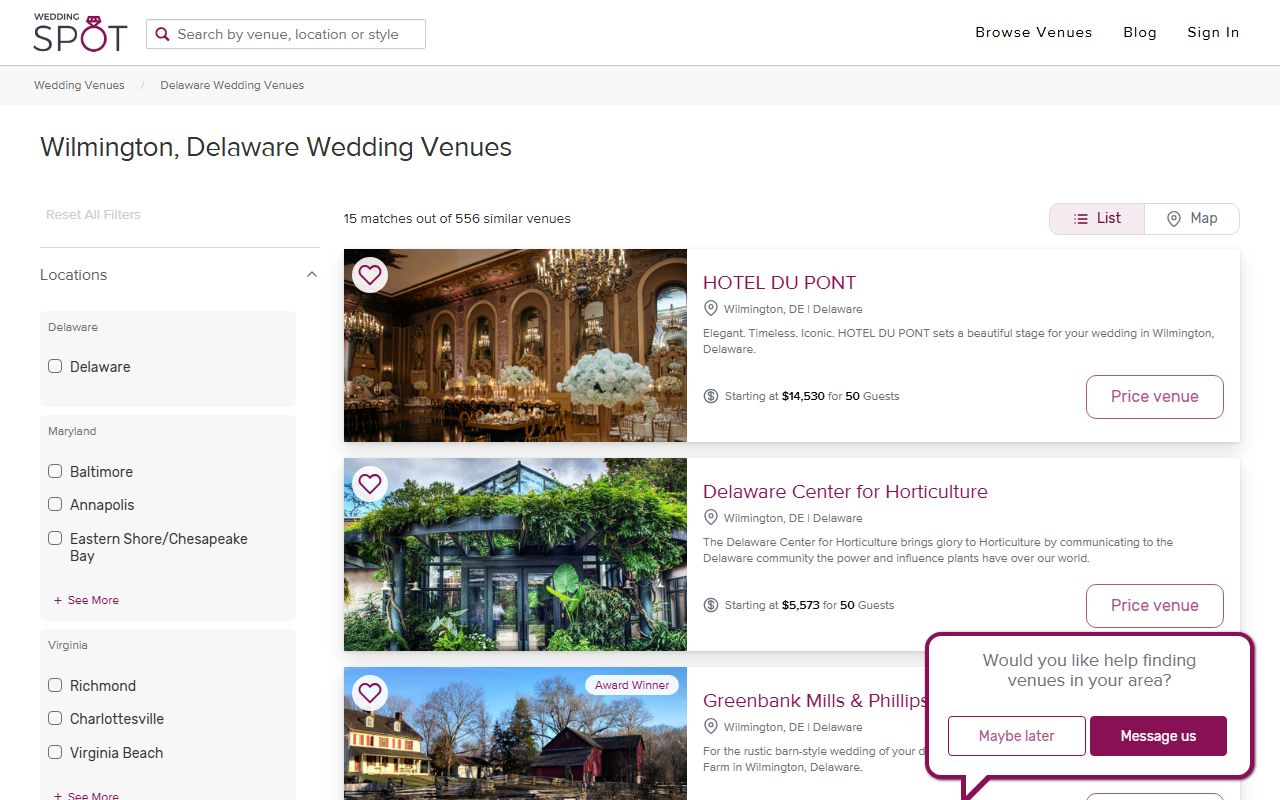Image resolution: width=1280 pixels, height=800 pixels.
Task: Tick the Baltimore location checkbox
Action: tap(55, 471)
